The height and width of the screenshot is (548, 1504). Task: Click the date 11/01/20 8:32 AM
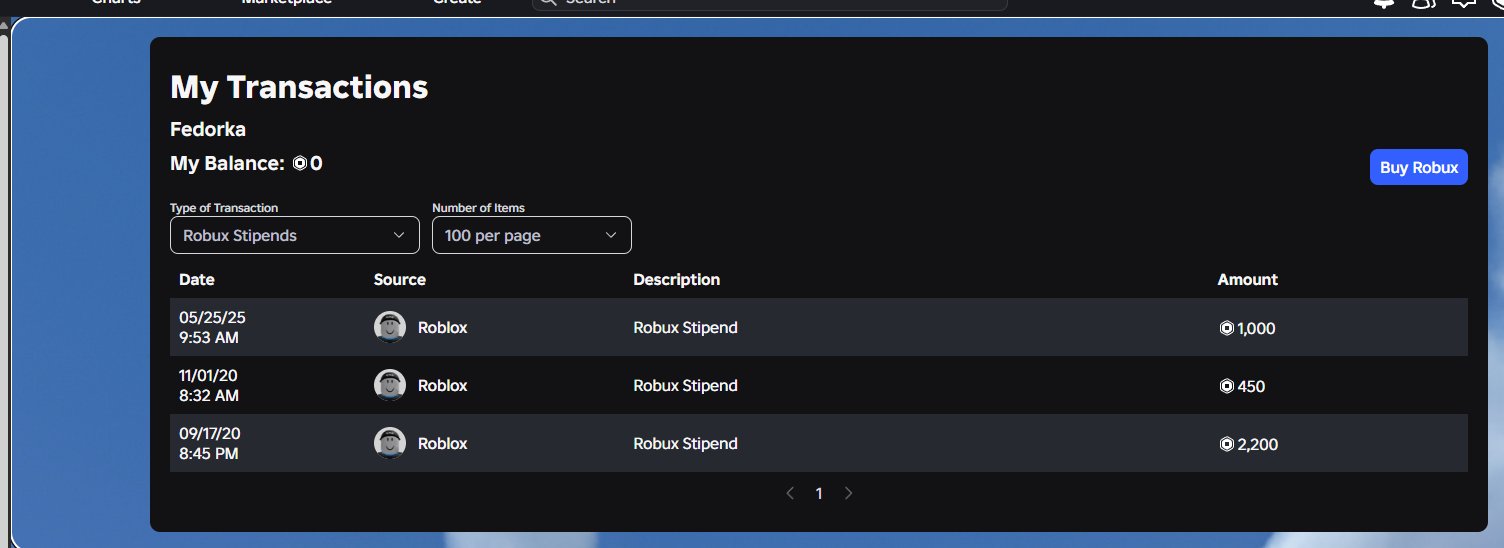[209, 385]
